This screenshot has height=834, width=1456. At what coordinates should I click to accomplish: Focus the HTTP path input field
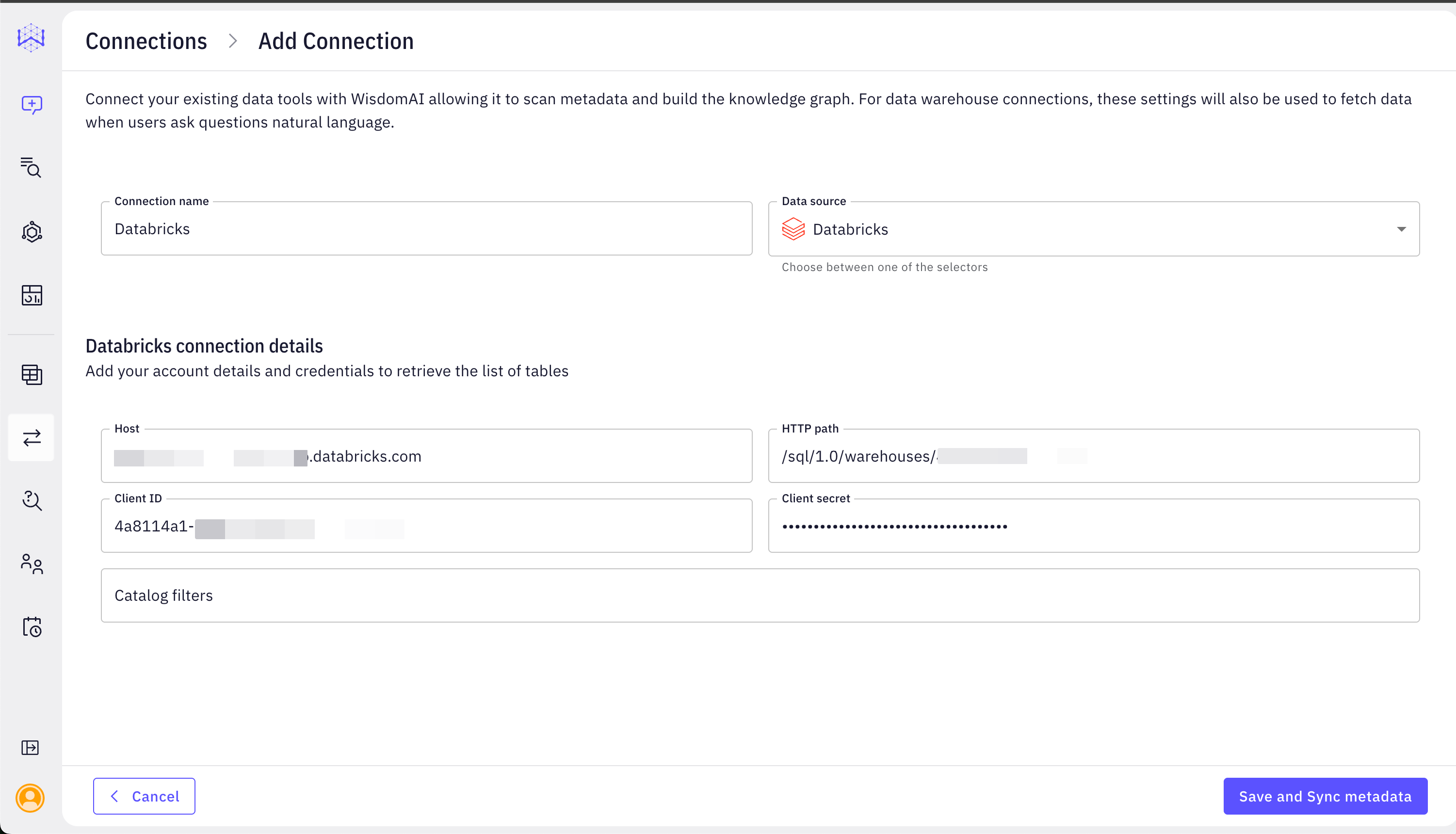point(1093,456)
